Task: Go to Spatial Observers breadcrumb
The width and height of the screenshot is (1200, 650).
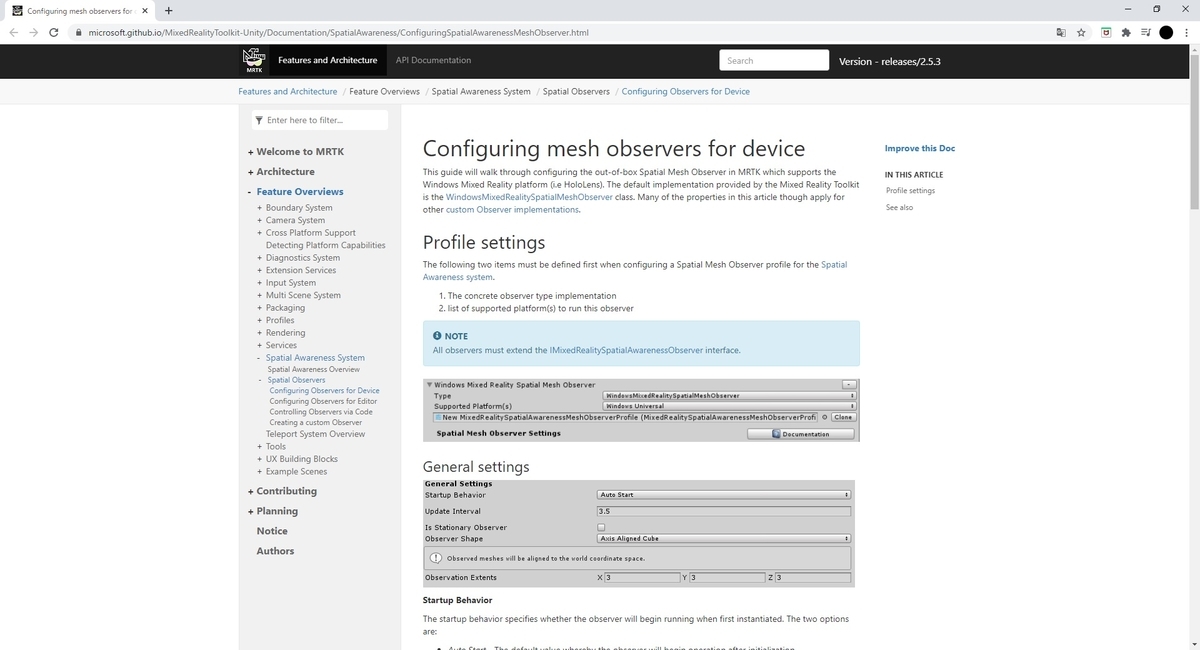Action: point(576,91)
